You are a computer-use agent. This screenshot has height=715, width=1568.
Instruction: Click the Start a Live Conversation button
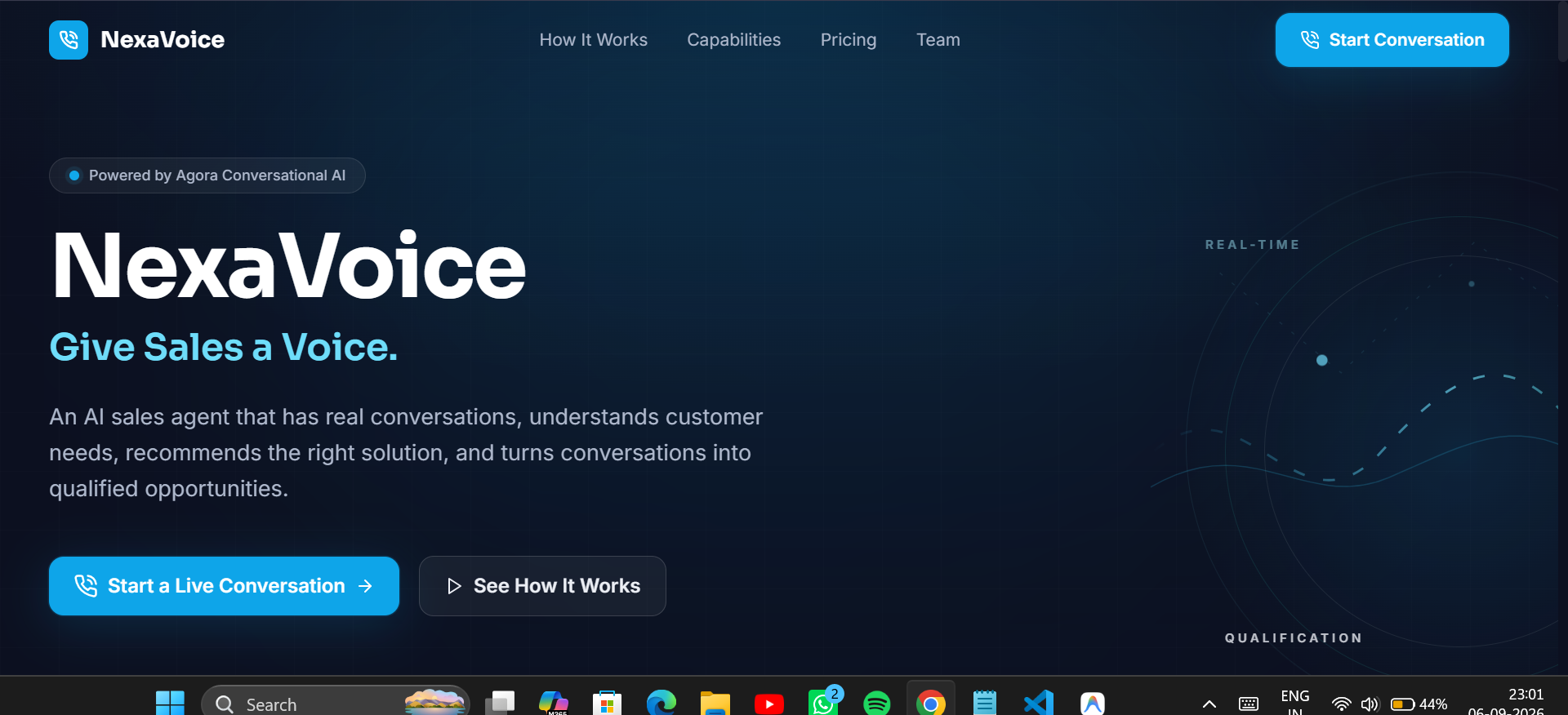tap(224, 586)
